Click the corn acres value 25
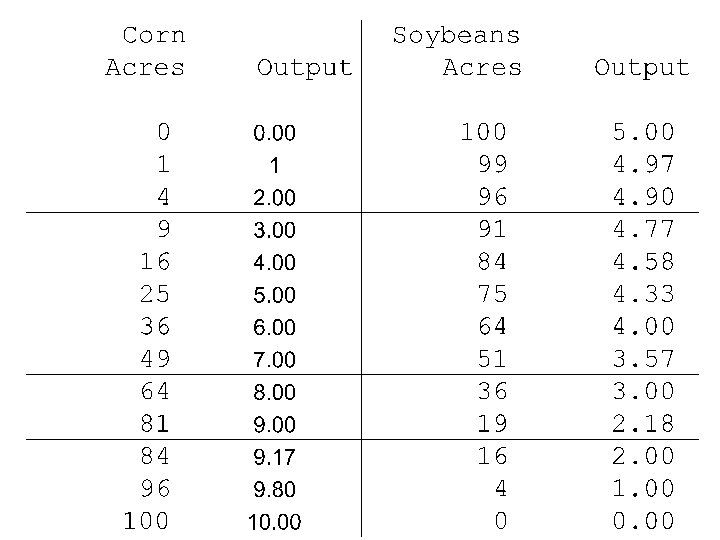The image size is (720, 540). point(156,294)
